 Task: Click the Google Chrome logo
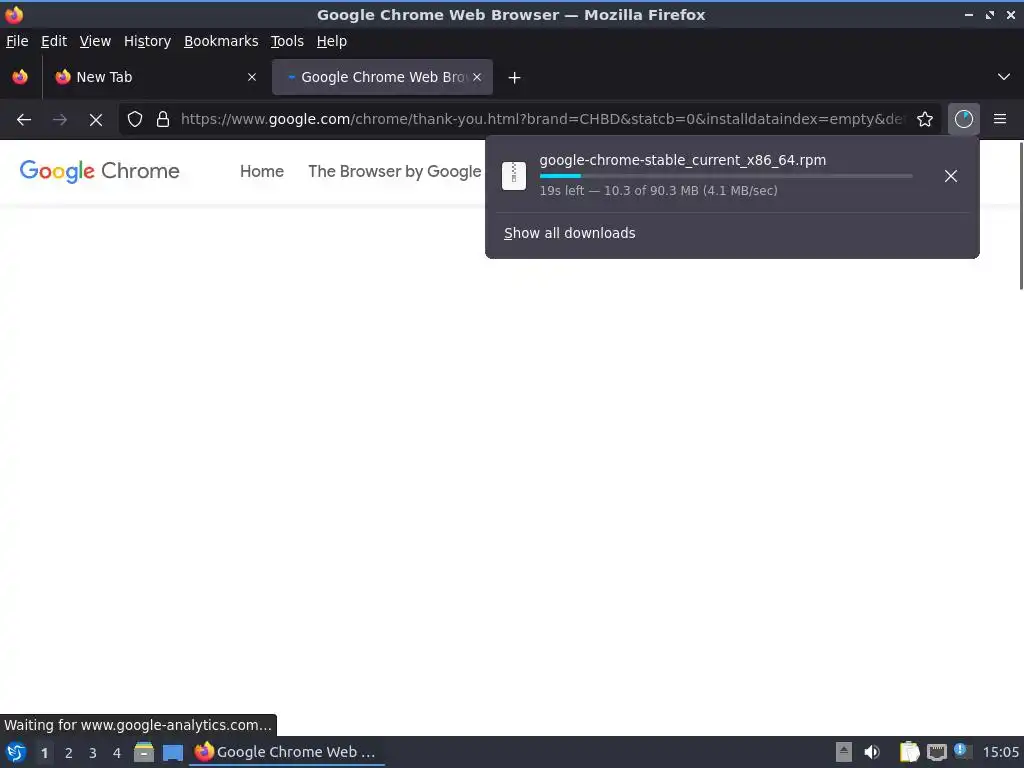(x=99, y=171)
